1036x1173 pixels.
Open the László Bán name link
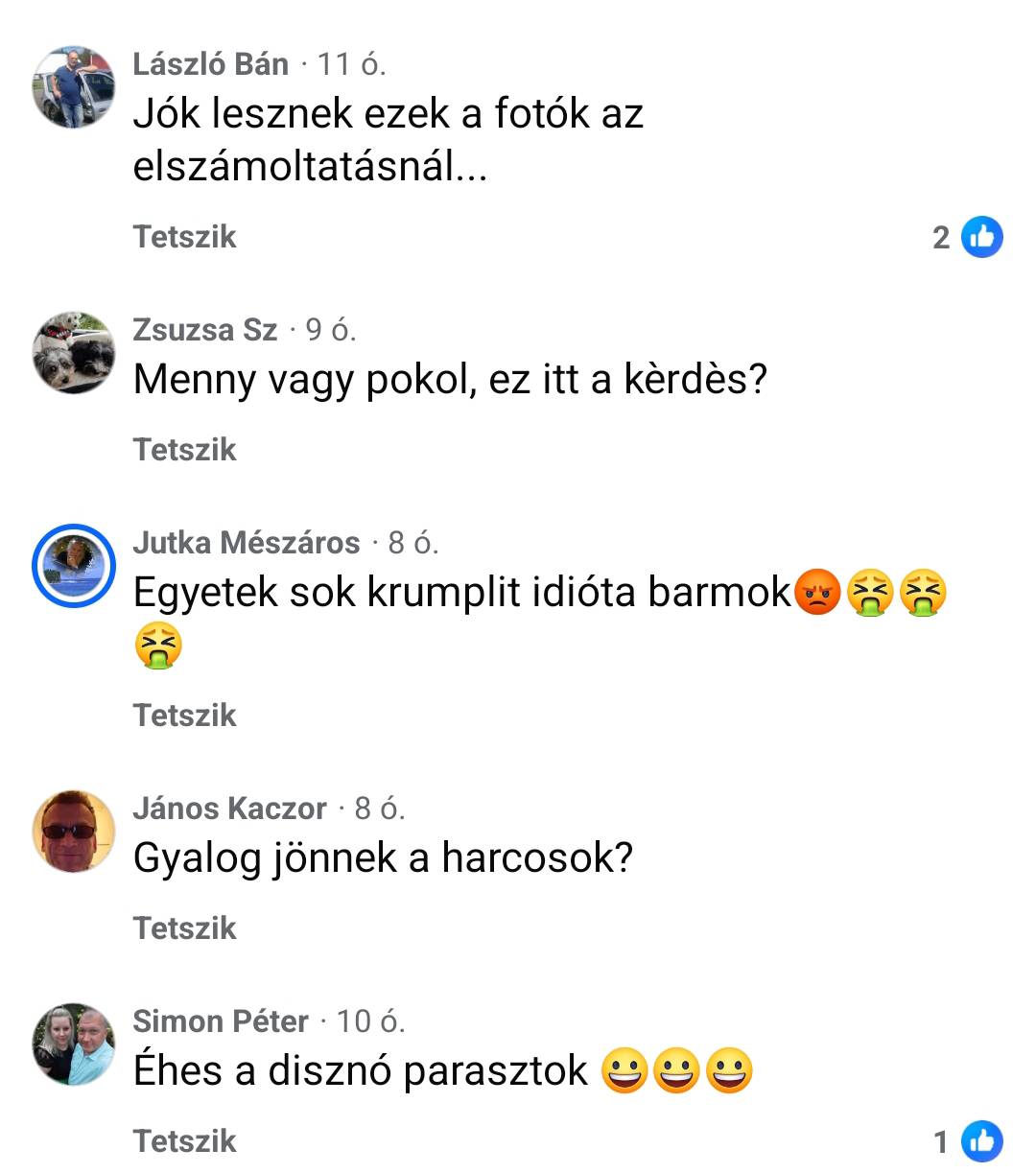[210, 64]
